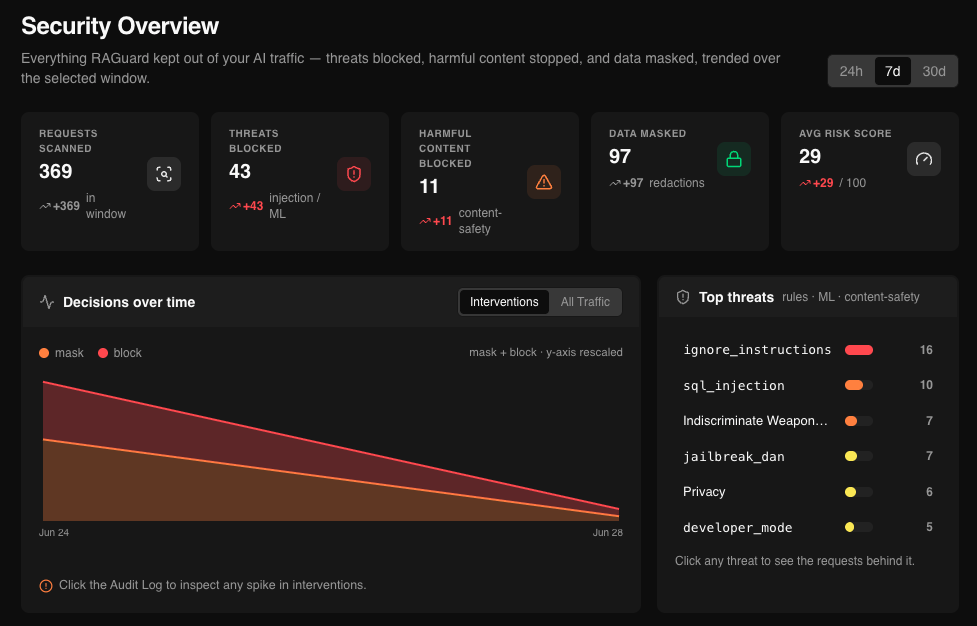Click the Jun 24 axis label
Image resolution: width=977 pixels, height=626 pixels.
[x=54, y=533]
